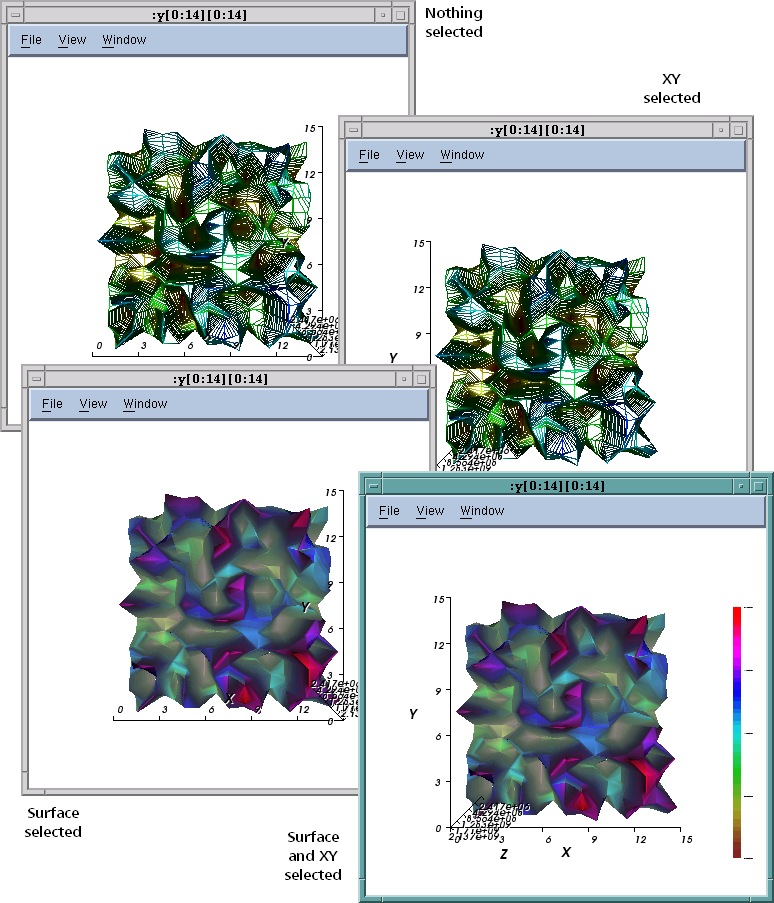The height and width of the screenshot is (903, 774).
Task: Open View menu in the top-left wireframe window
Action: tap(72, 40)
